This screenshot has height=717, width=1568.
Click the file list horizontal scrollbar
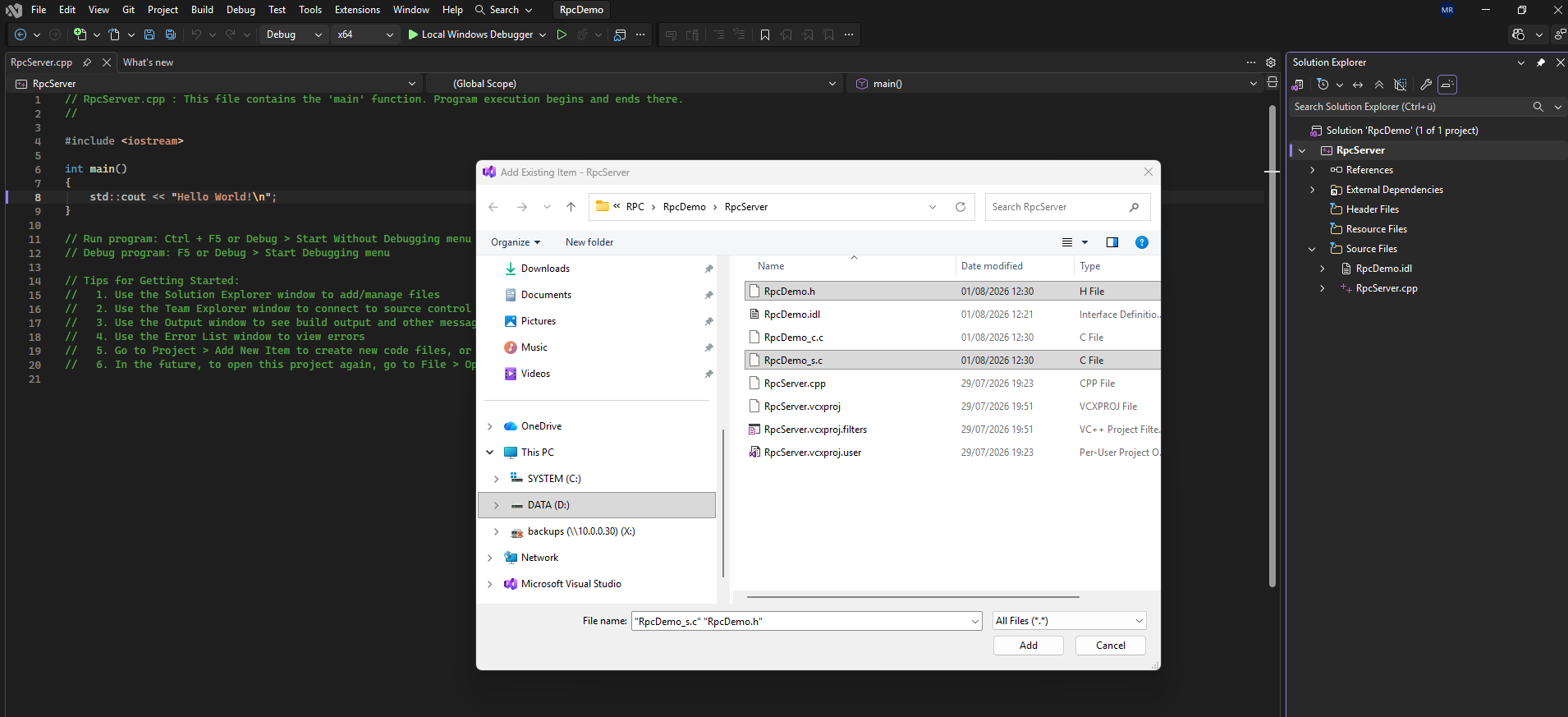(913, 597)
